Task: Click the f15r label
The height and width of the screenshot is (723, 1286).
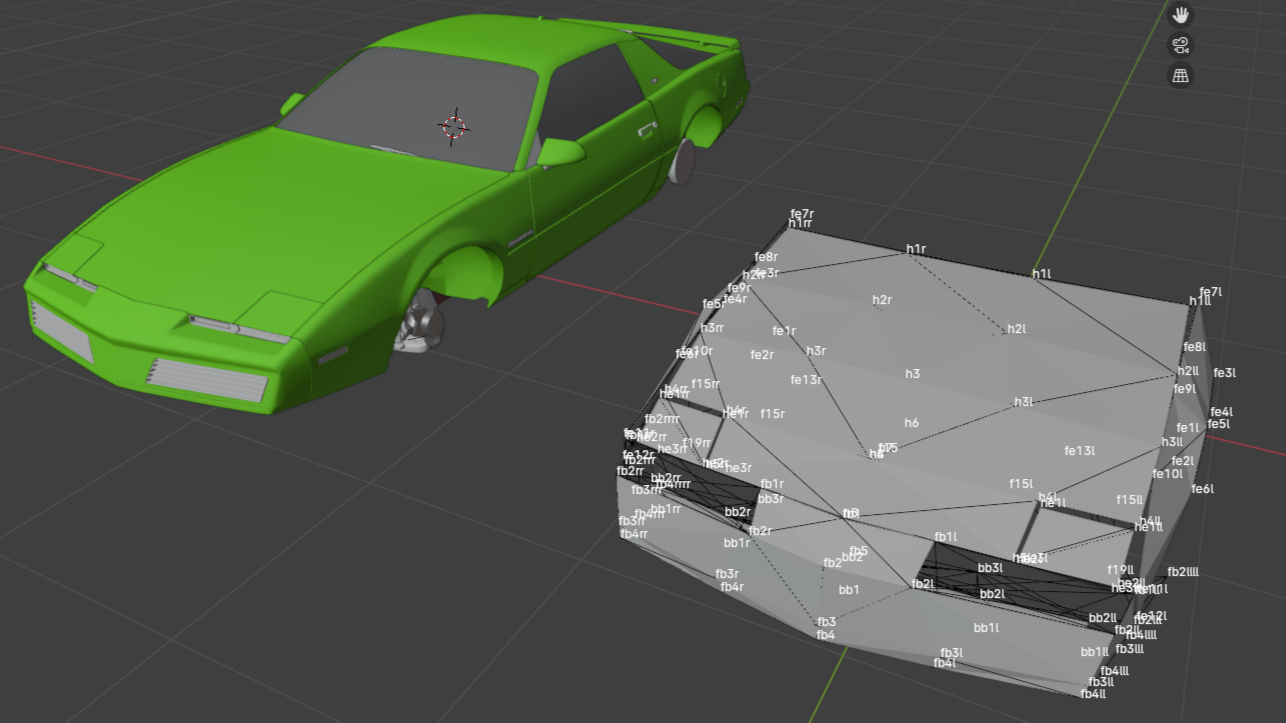Action: [772, 414]
